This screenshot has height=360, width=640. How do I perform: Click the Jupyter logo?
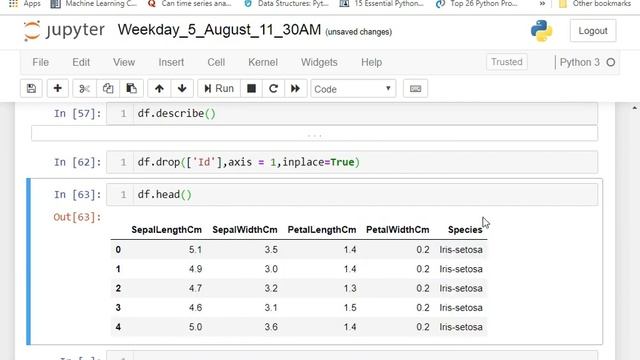coord(64,31)
